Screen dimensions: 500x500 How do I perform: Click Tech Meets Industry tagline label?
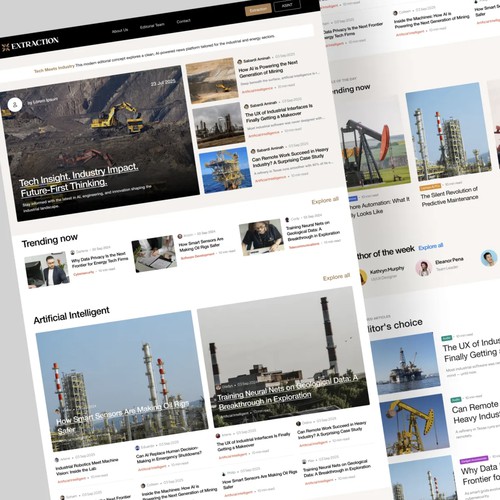click(x=54, y=69)
